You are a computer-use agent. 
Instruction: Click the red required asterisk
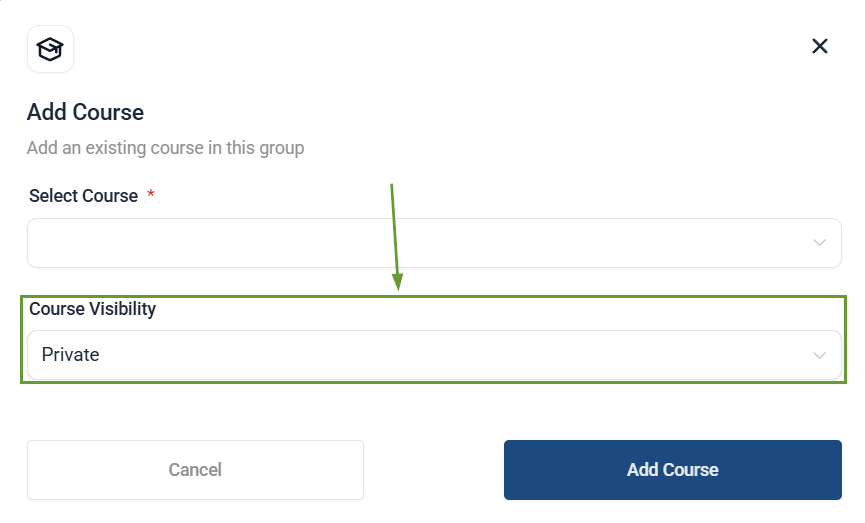click(151, 195)
